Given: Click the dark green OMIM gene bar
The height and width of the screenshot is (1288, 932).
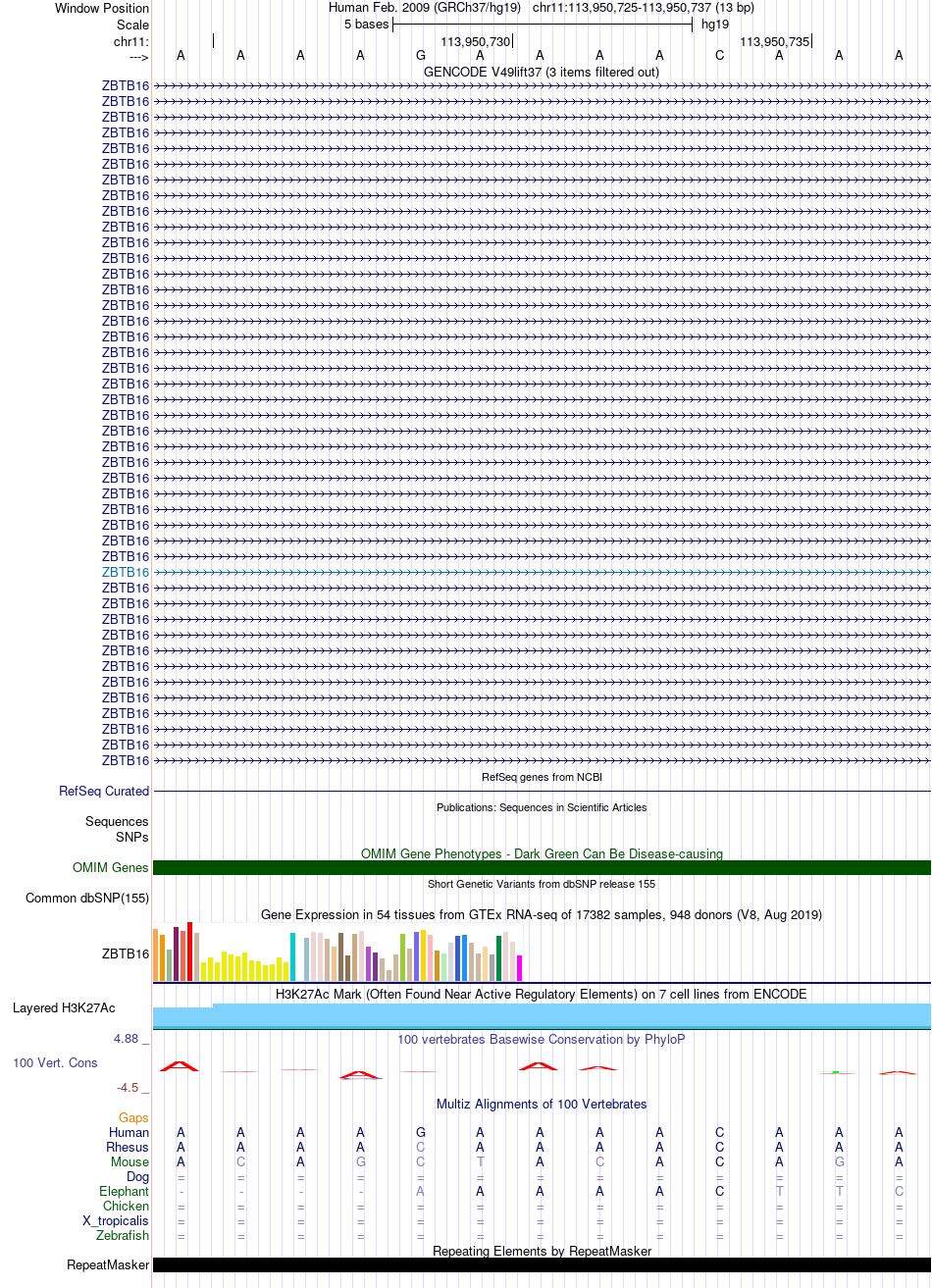Looking at the screenshot, I should click(x=542, y=867).
